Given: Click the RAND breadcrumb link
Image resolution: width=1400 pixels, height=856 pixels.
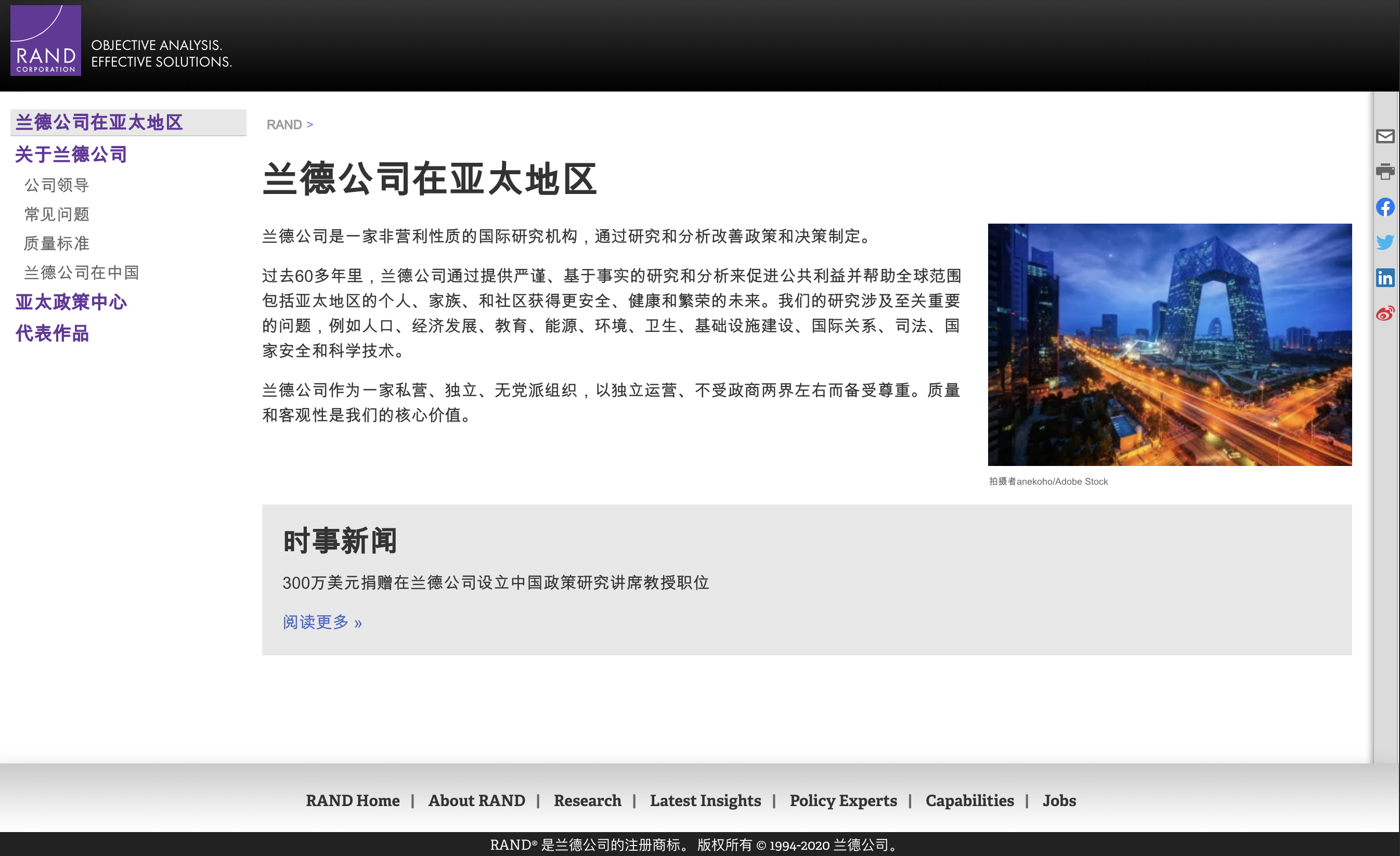Looking at the screenshot, I should [x=284, y=124].
